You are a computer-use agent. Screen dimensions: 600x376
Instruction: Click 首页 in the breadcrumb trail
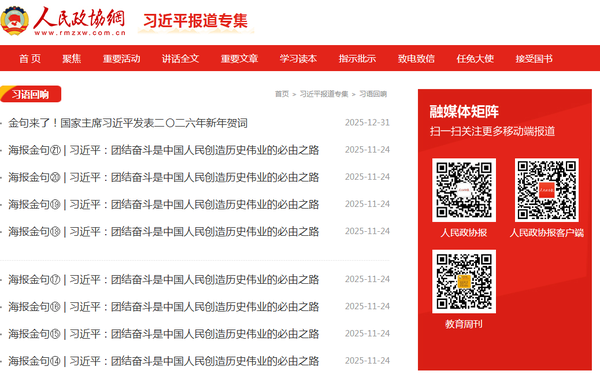(x=282, y=94)
